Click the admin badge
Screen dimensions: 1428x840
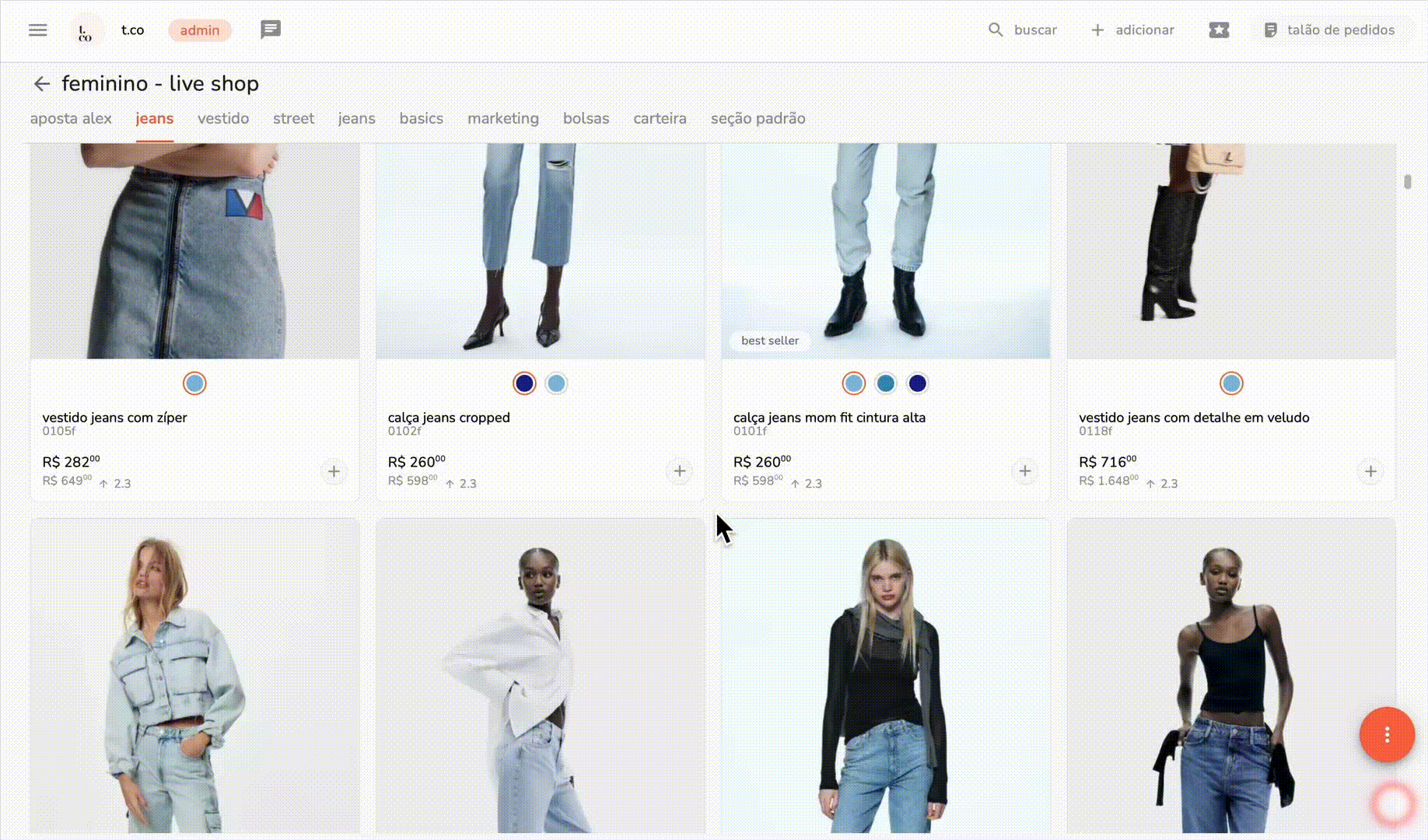[199, 30]
